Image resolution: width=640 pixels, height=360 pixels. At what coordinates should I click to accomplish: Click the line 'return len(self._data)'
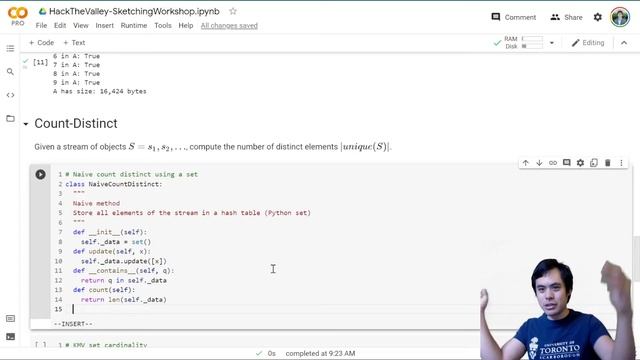(x=124, y=300)
